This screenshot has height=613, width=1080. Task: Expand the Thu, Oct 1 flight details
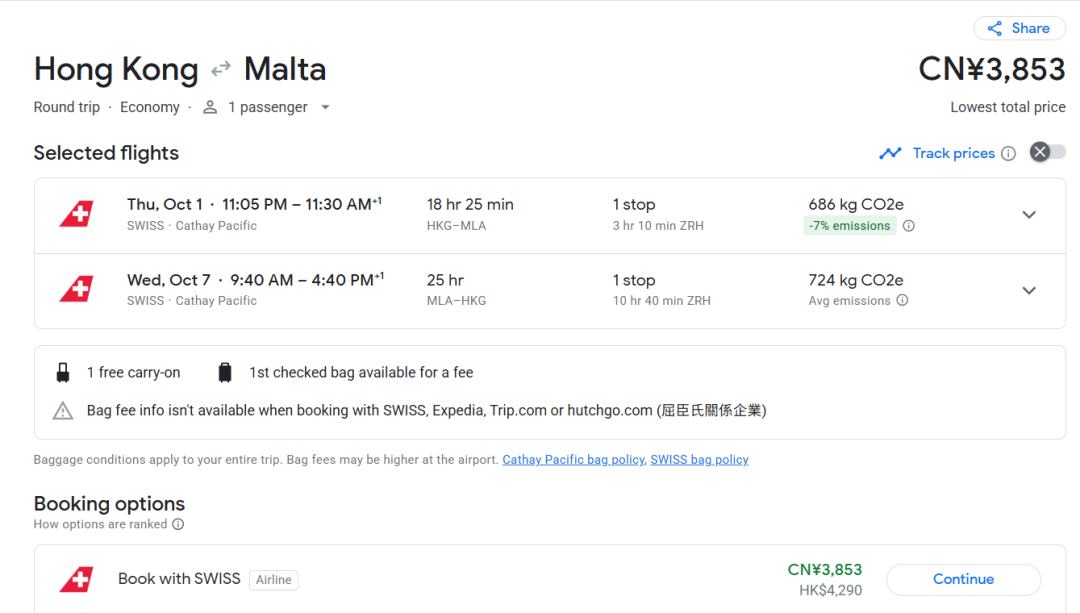click(1029, 215)
